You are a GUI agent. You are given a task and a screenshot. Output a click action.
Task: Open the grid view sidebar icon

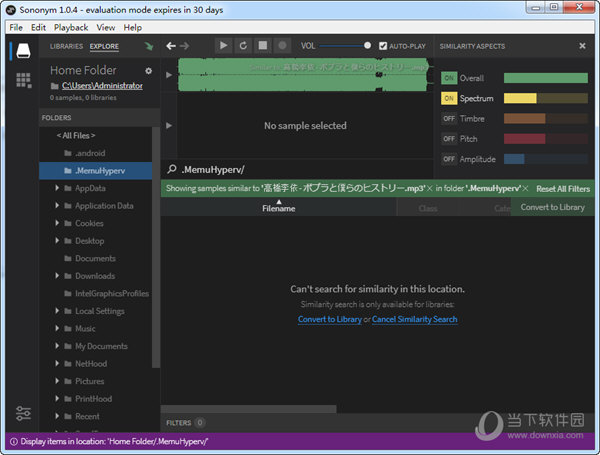(x=23, y=80)
